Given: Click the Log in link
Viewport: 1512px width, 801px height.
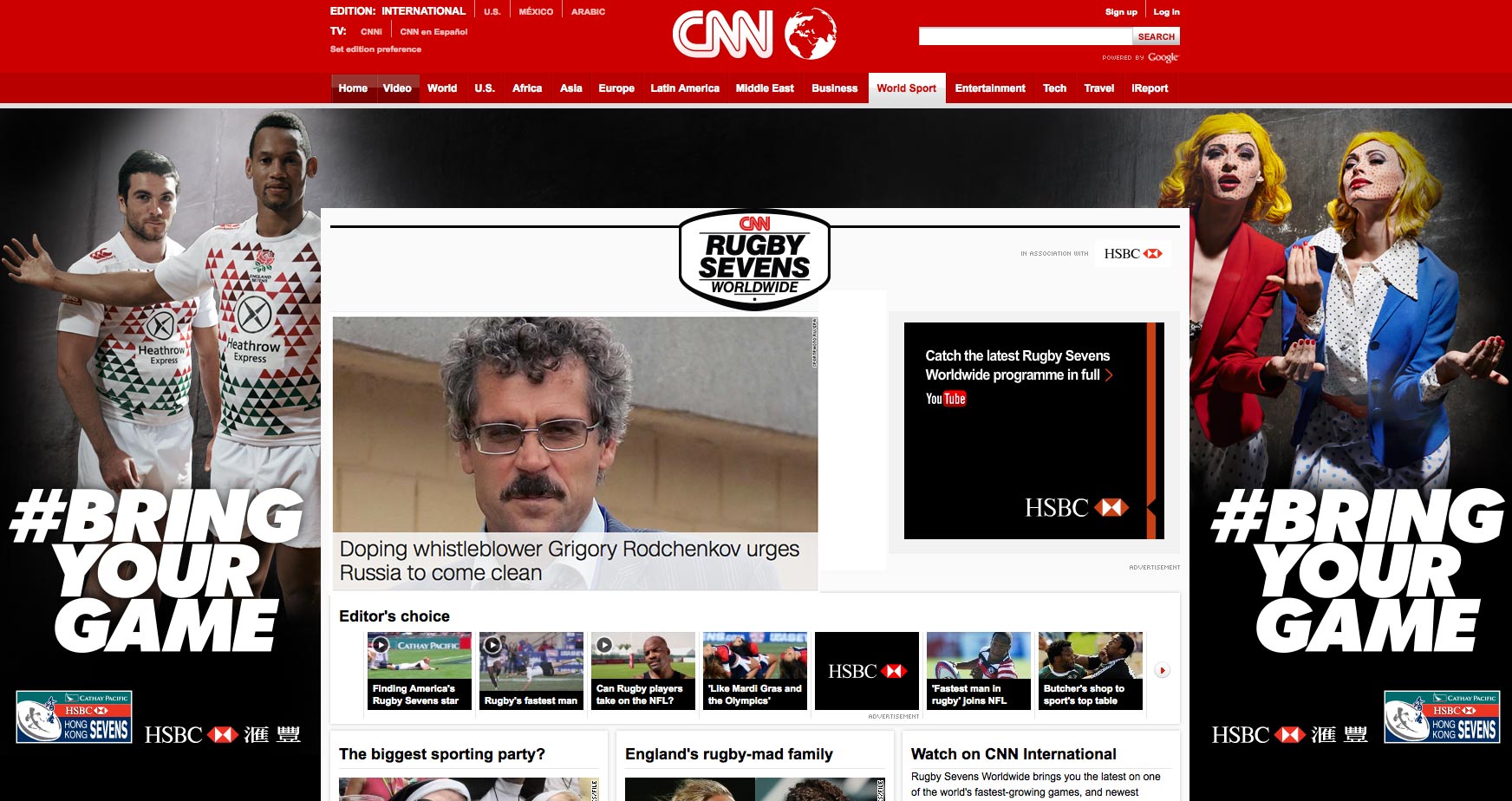Looking at the screenshot, I should pos(1166,12).
